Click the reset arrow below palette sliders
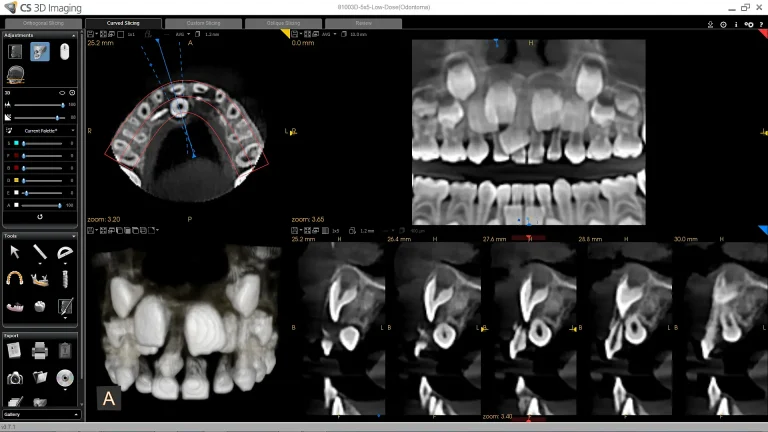This screenshot has width=768, height=432. coord(40,216)
